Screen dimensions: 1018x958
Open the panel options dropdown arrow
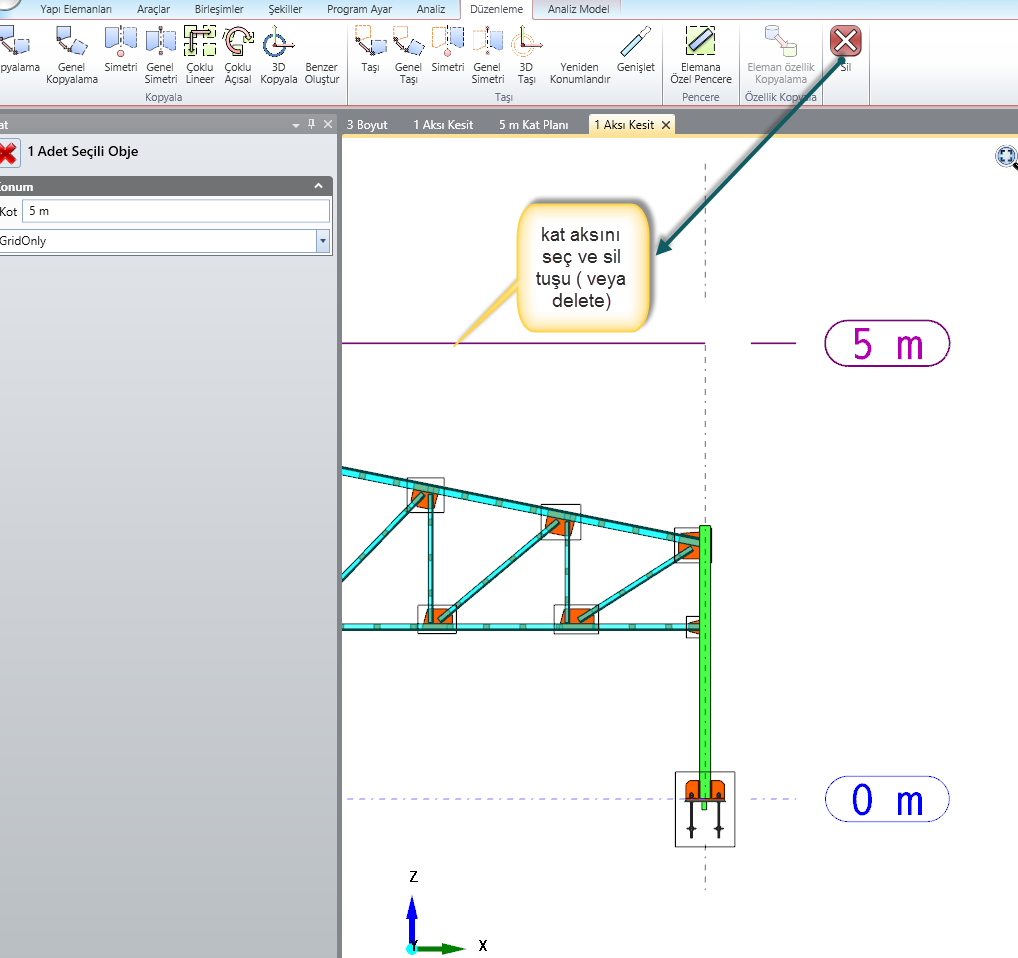(x=295, y=125)
